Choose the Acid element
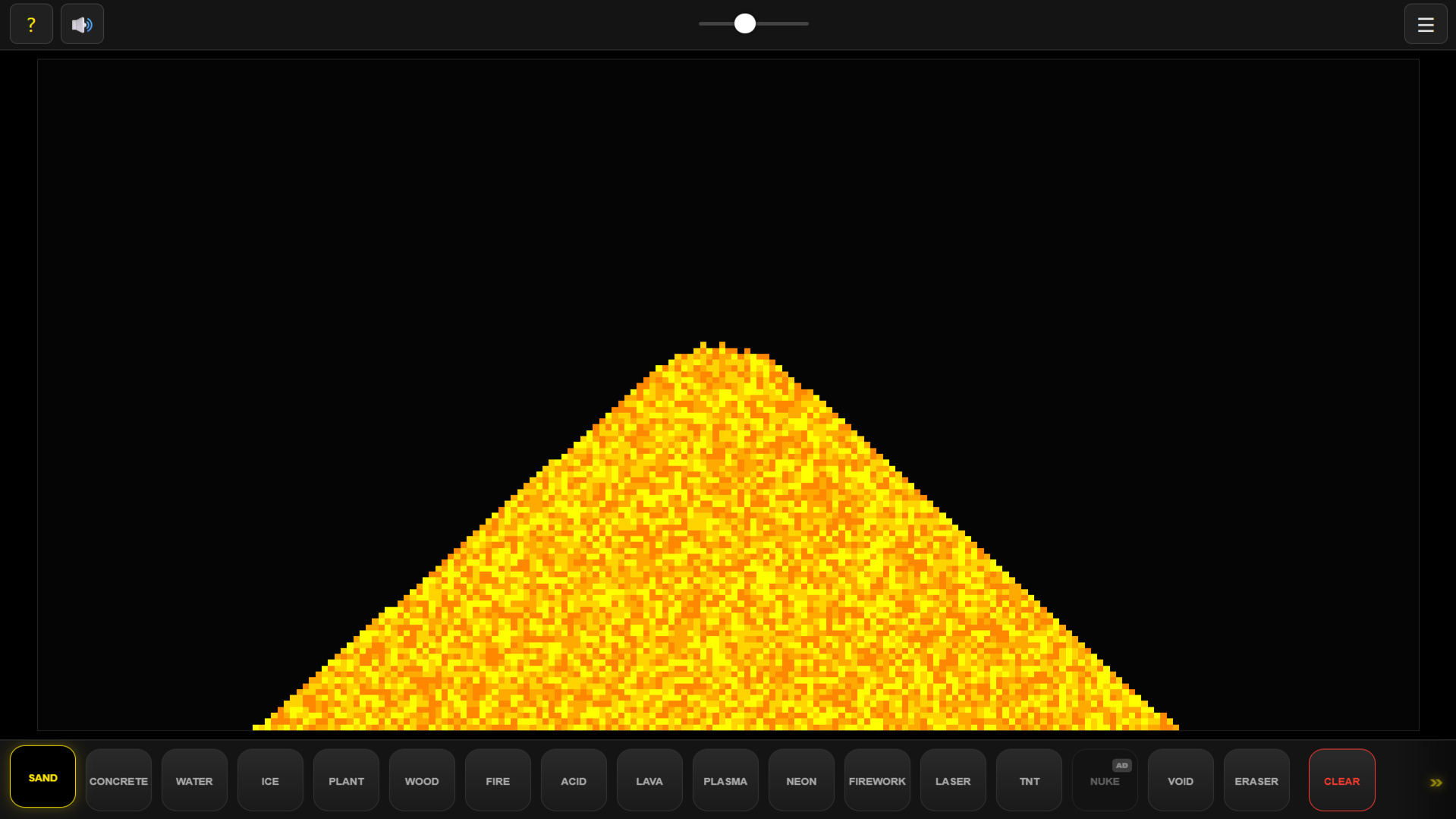 coord(573,780)
